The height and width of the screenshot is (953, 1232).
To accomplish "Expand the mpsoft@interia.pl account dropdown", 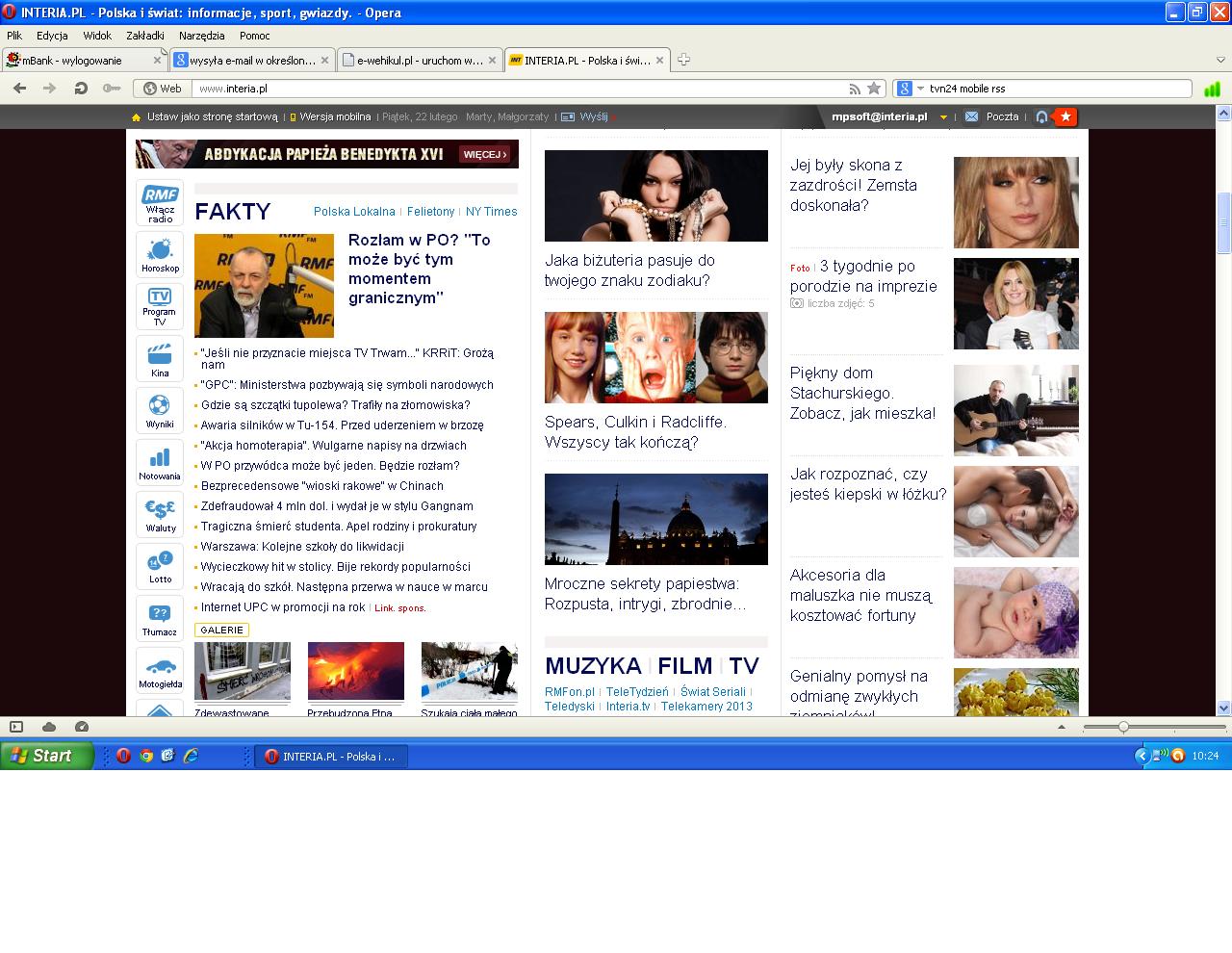I will [943, 116].
